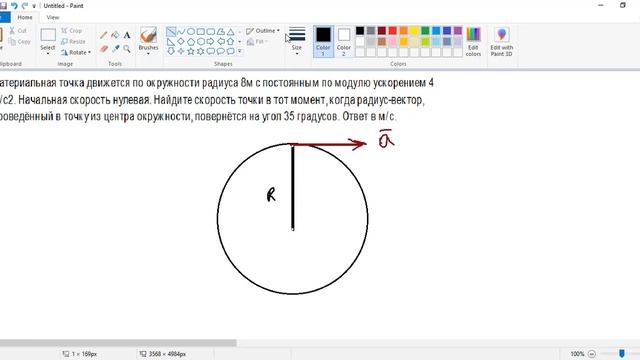Select the Pencil tool
The height and width of the screenshot is (360, 640).
point(104,36)
